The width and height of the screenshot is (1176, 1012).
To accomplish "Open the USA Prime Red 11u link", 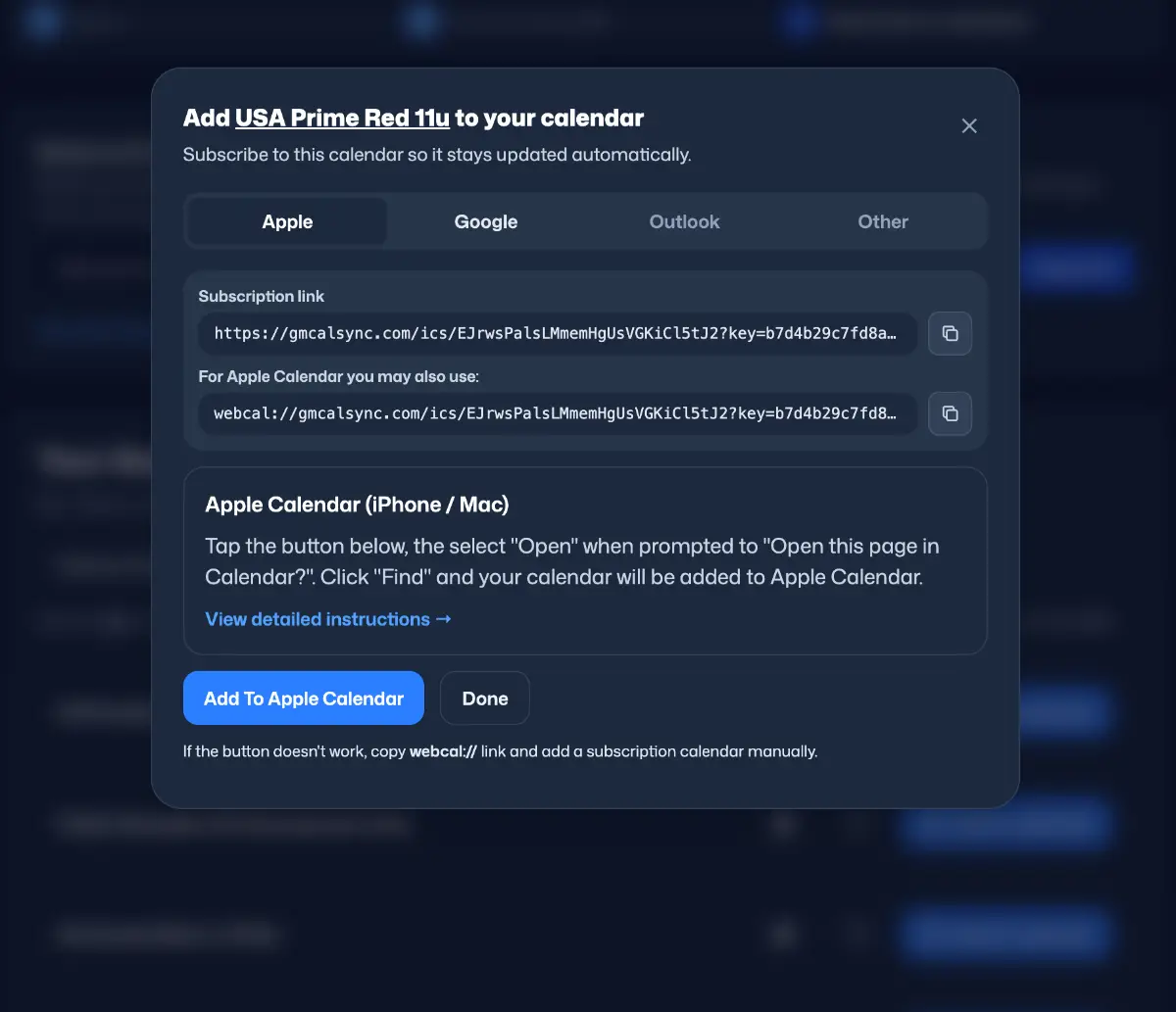I will click(342, 120).
